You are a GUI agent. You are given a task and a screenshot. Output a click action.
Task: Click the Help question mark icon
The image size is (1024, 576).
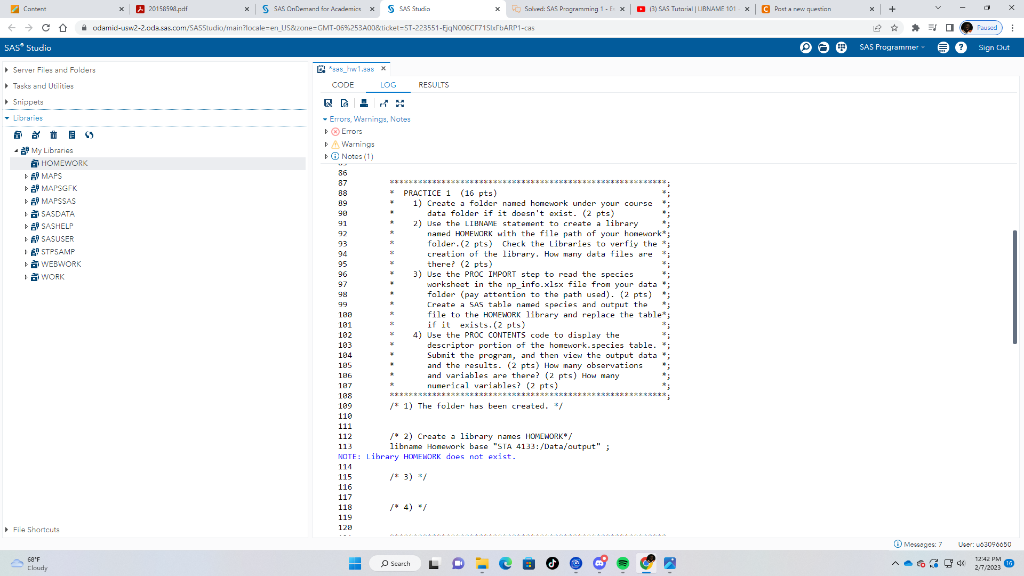961,48
